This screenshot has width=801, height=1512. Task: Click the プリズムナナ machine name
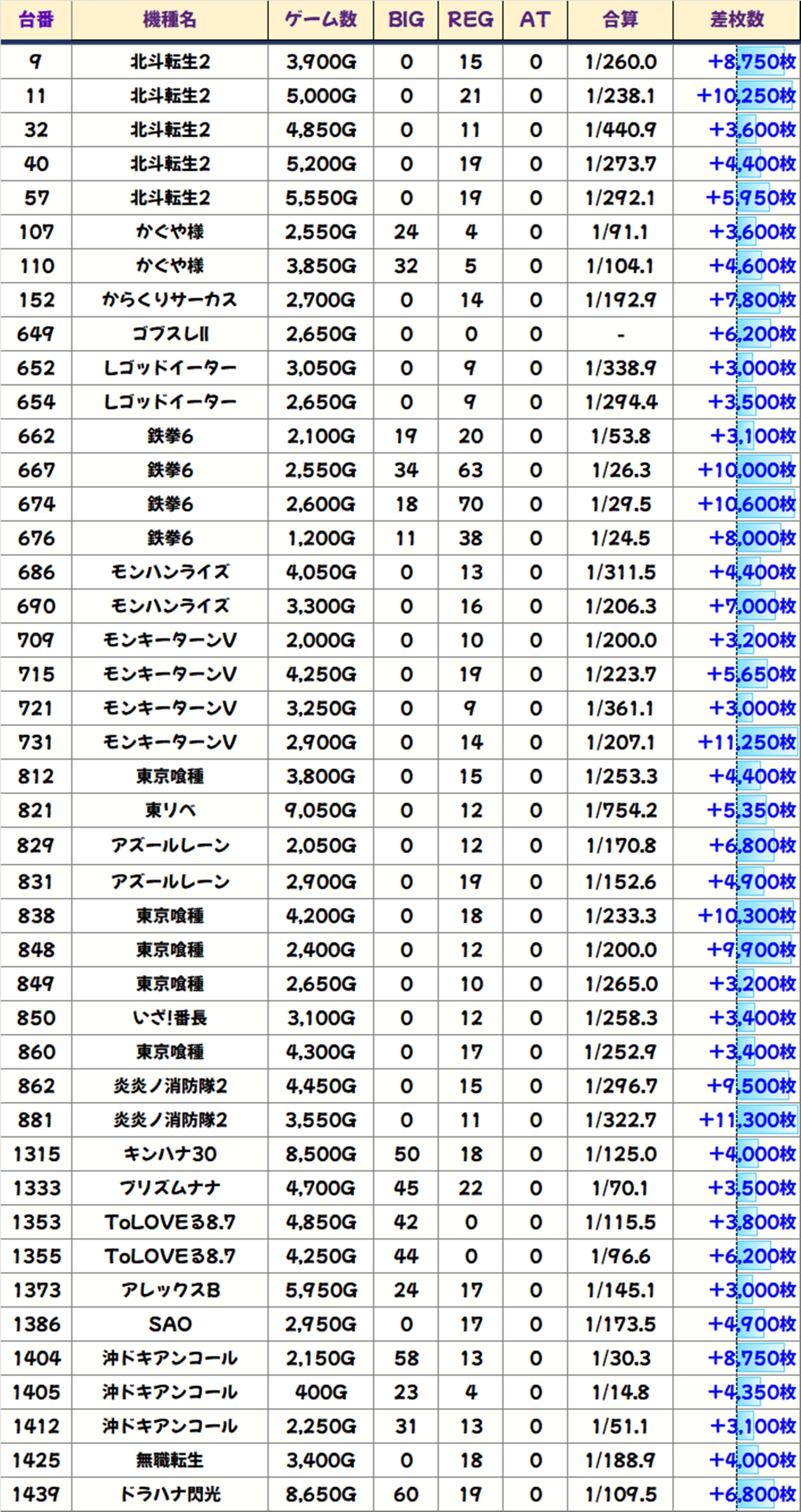pyautogui.click(x=170, y=1188)
